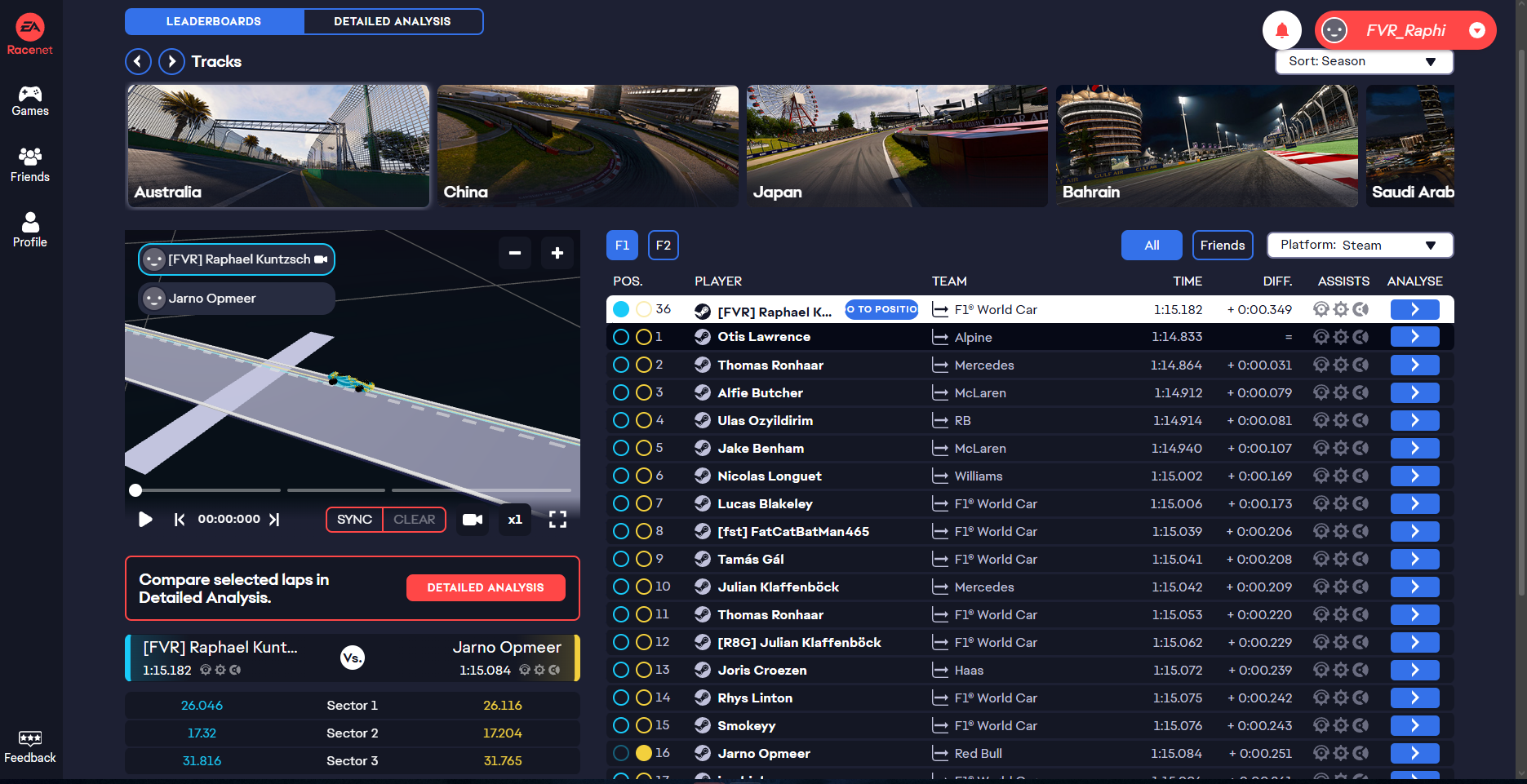
Task: Enter fullscreen replay mode
Action: [557, 520]
